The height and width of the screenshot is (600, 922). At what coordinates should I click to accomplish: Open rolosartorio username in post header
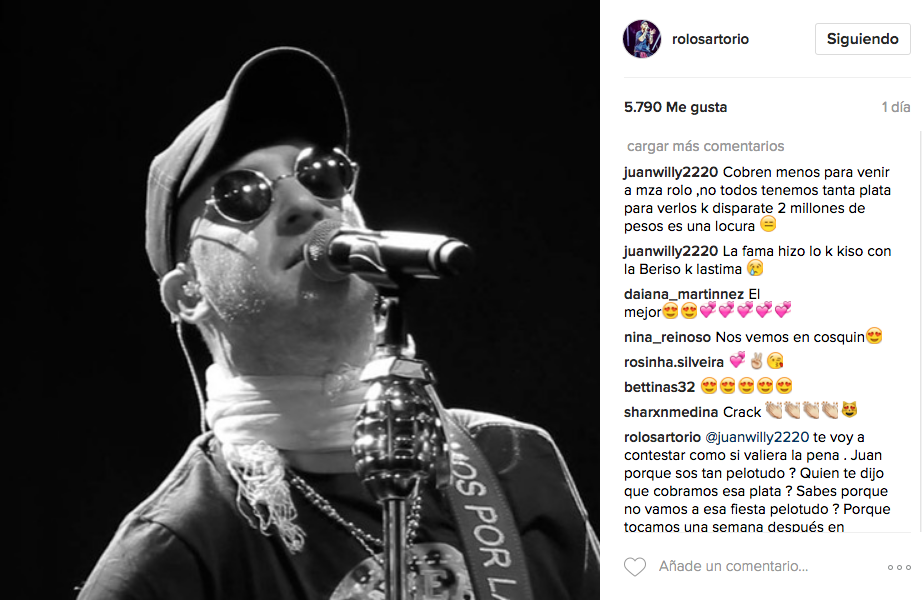(x=710, y=39)
